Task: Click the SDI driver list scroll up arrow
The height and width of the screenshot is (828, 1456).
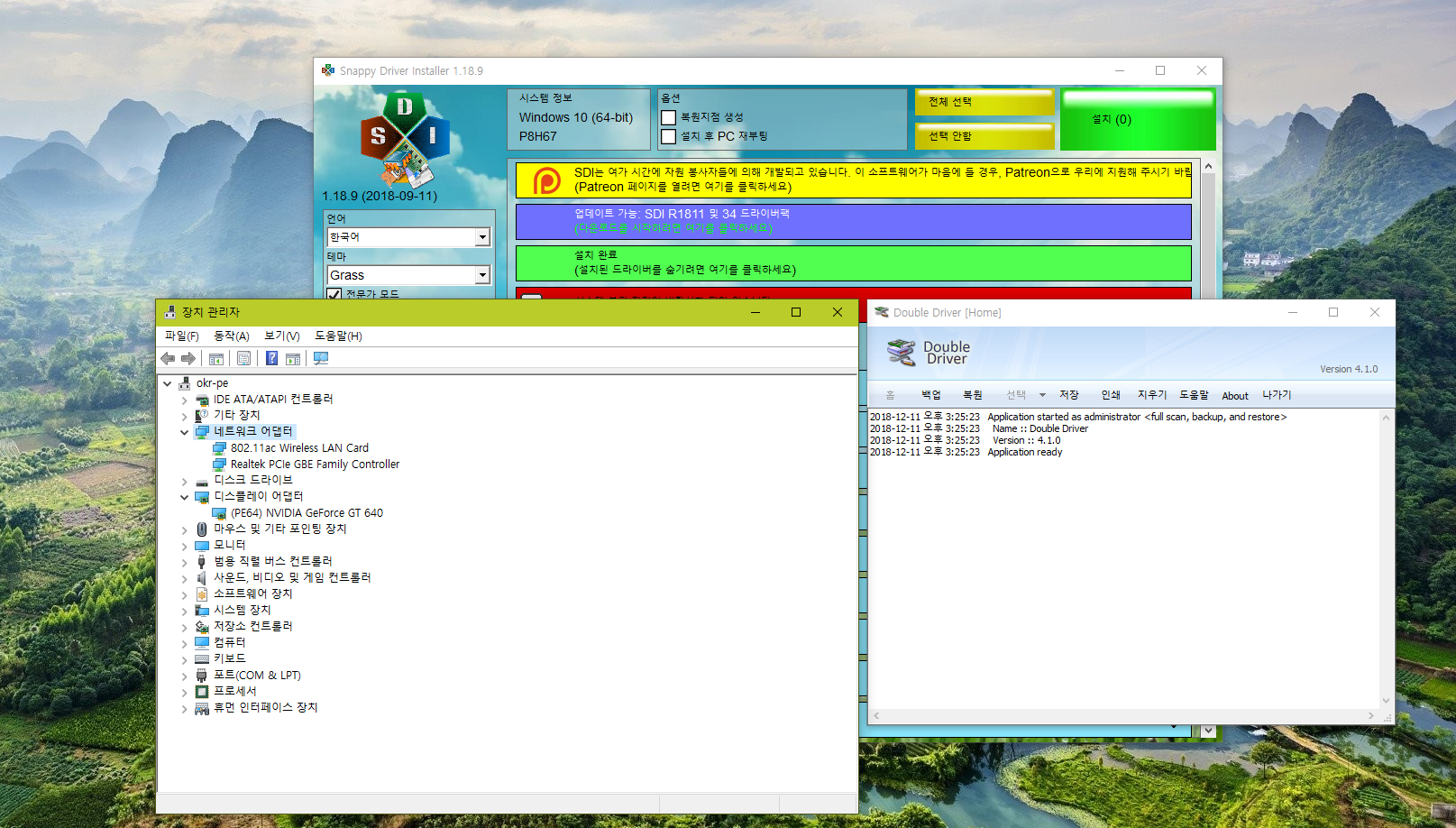Action: [x=1208, y=167]
